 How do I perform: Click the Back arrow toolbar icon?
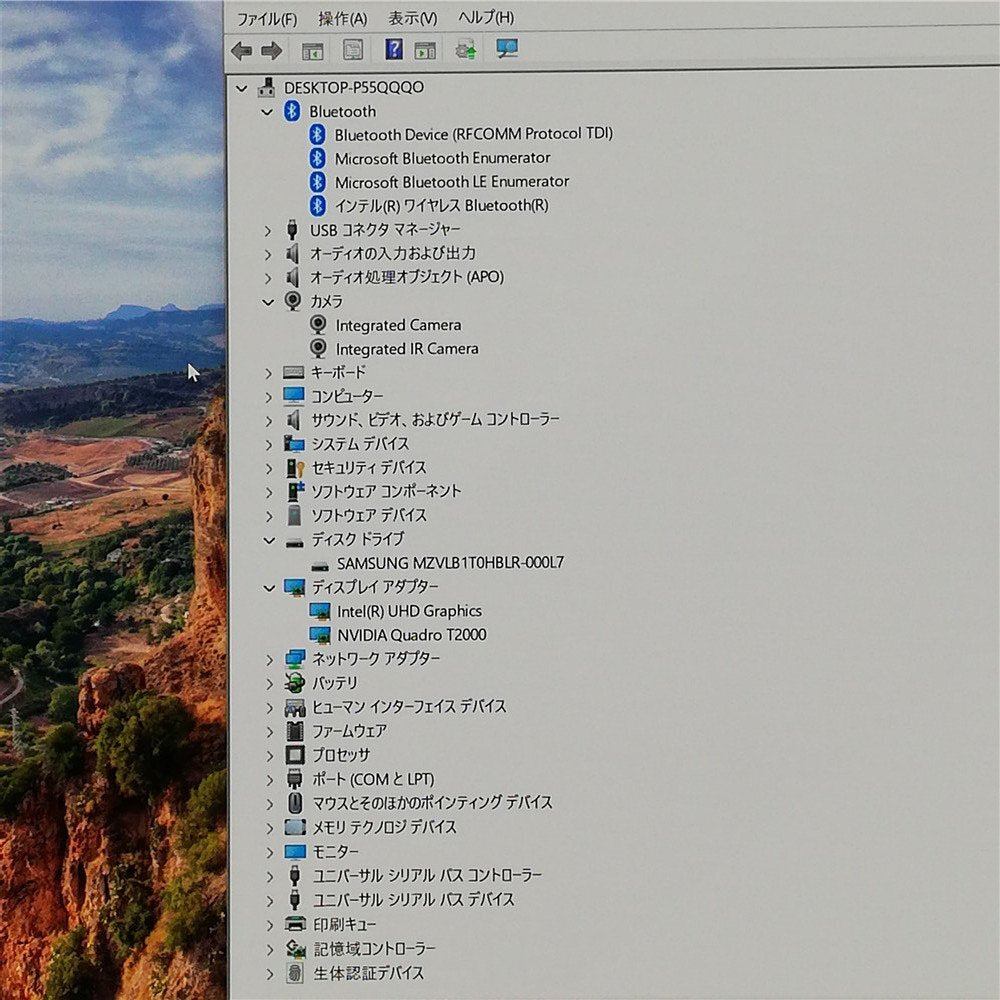click(x=241, y=50)
